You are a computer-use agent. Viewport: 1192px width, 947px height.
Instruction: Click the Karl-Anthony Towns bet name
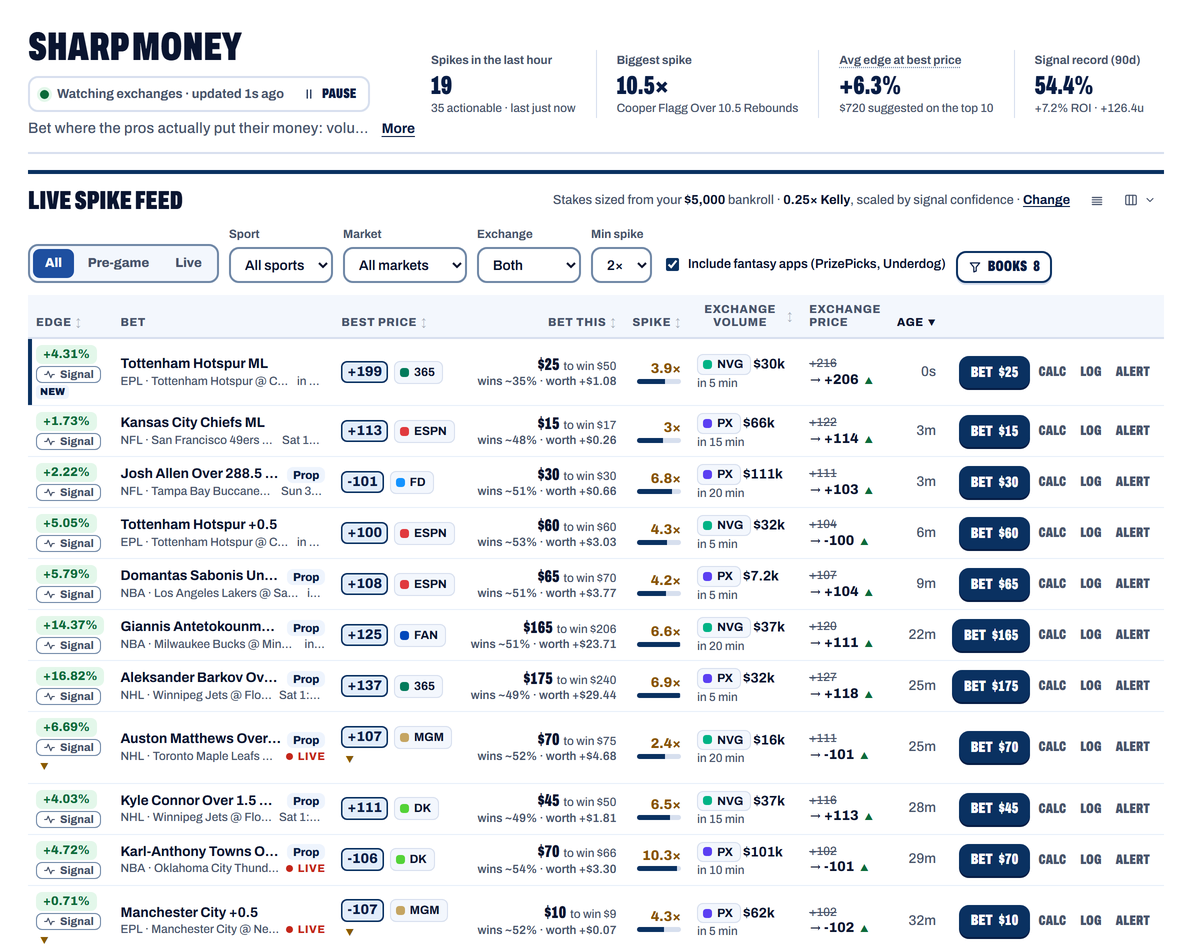199,851
